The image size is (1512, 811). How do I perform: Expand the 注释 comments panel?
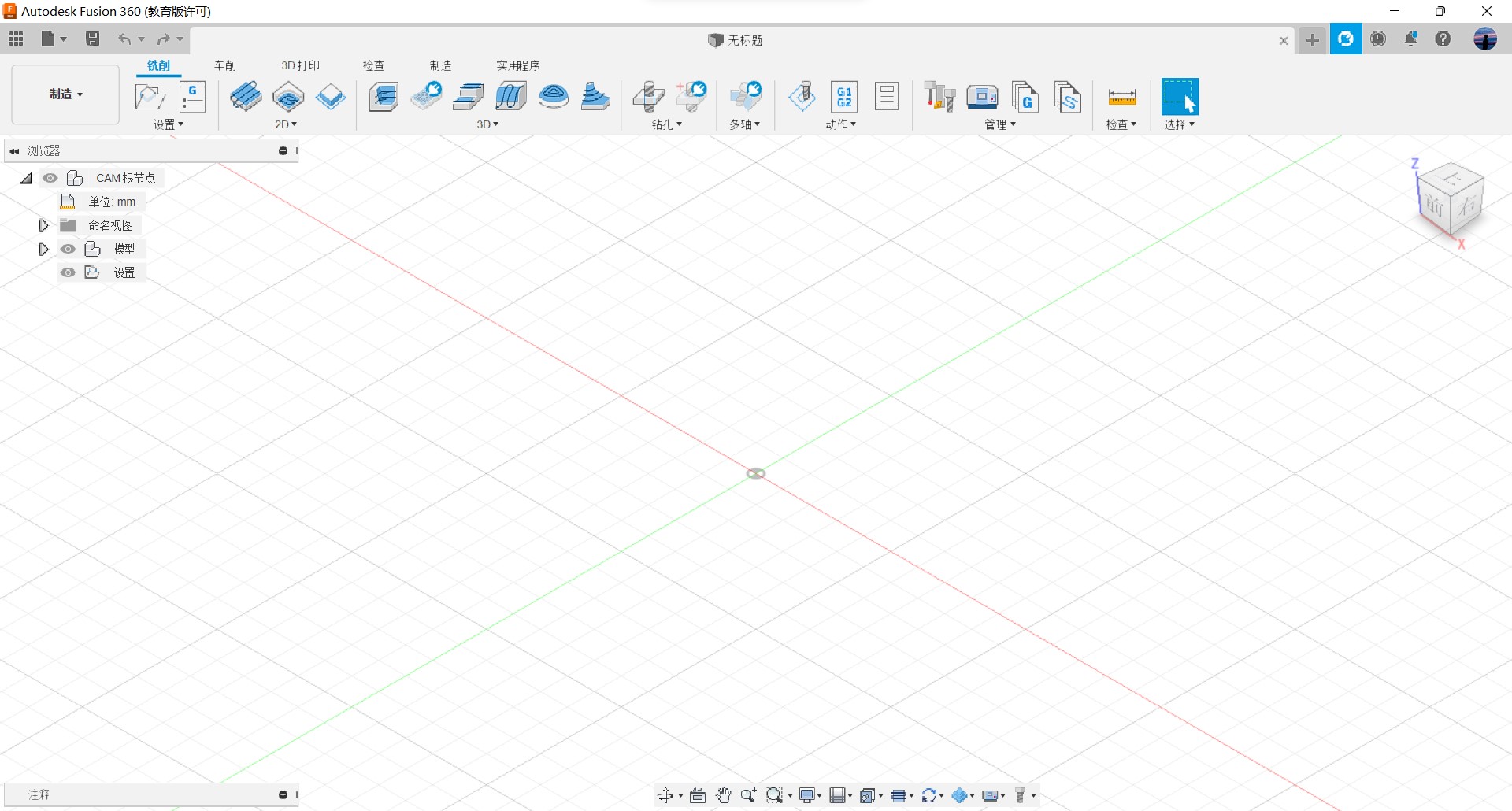(x=283, y=795)
